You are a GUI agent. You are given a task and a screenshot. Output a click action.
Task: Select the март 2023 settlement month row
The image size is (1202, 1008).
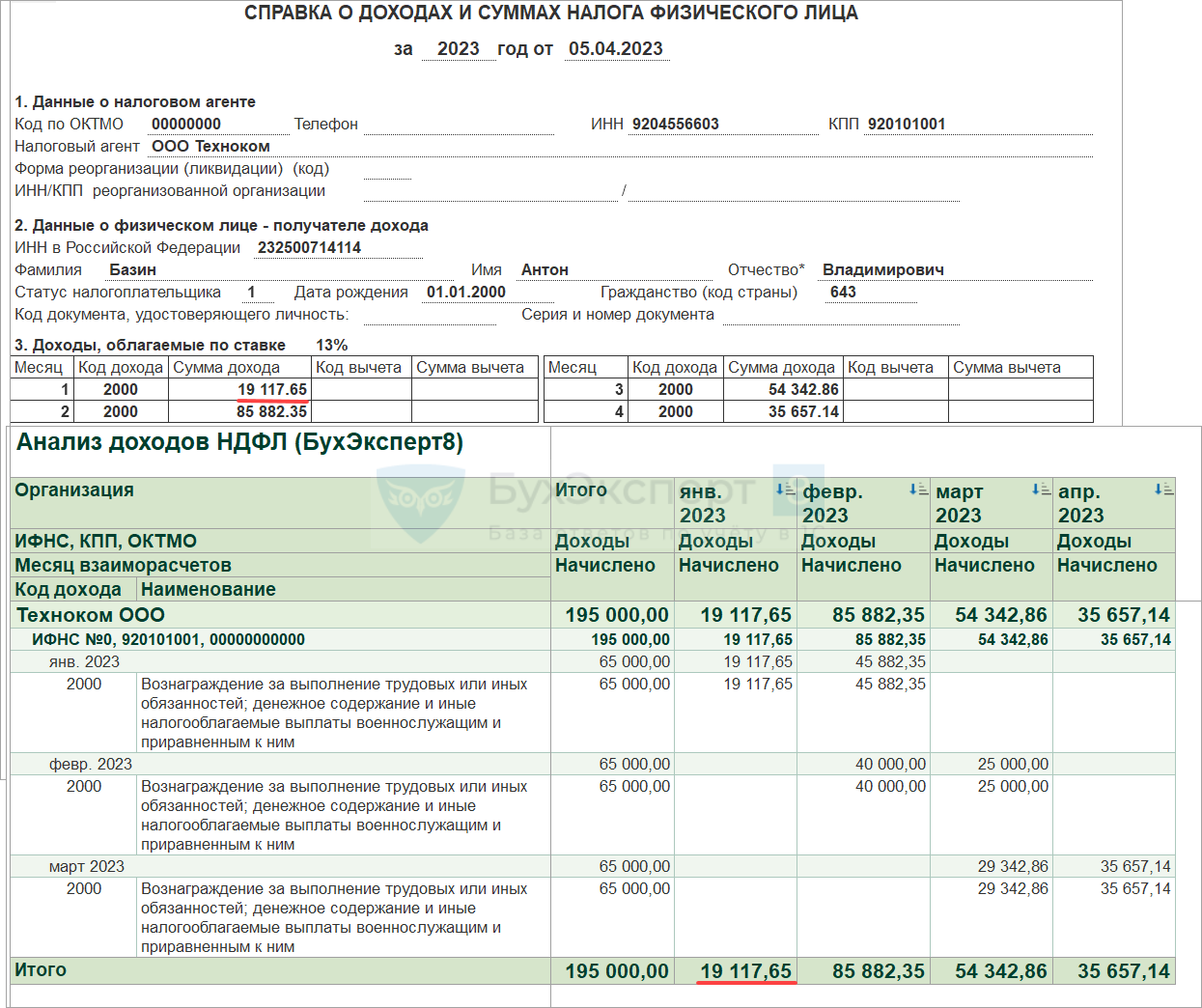click(593, 866)
